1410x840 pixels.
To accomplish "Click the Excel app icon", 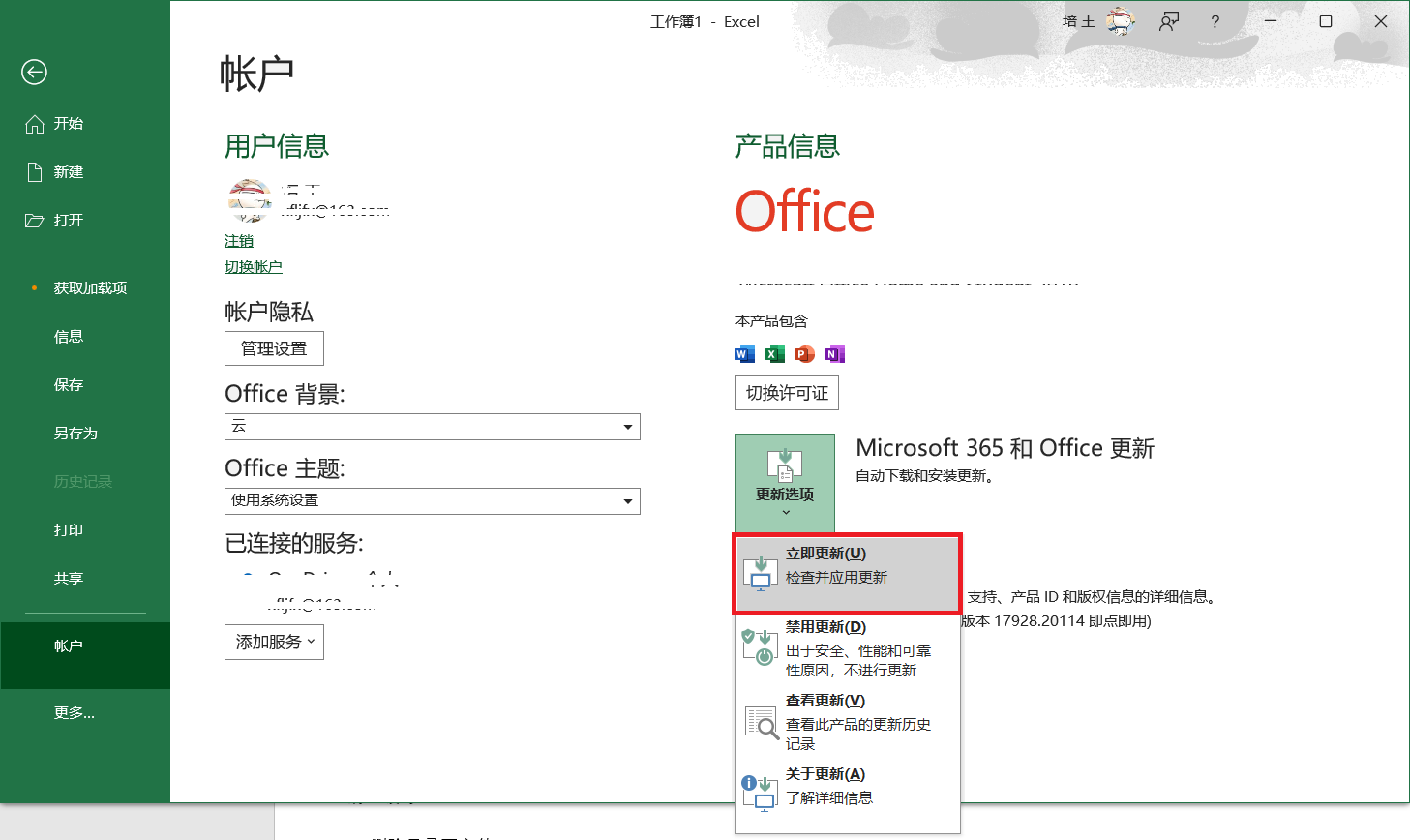I will 775,354.
